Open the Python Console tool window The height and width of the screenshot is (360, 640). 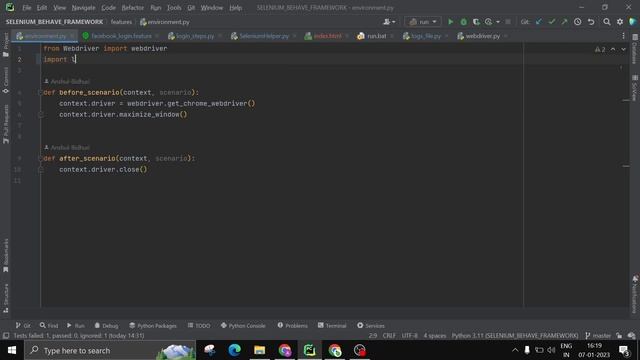[243, 325]
